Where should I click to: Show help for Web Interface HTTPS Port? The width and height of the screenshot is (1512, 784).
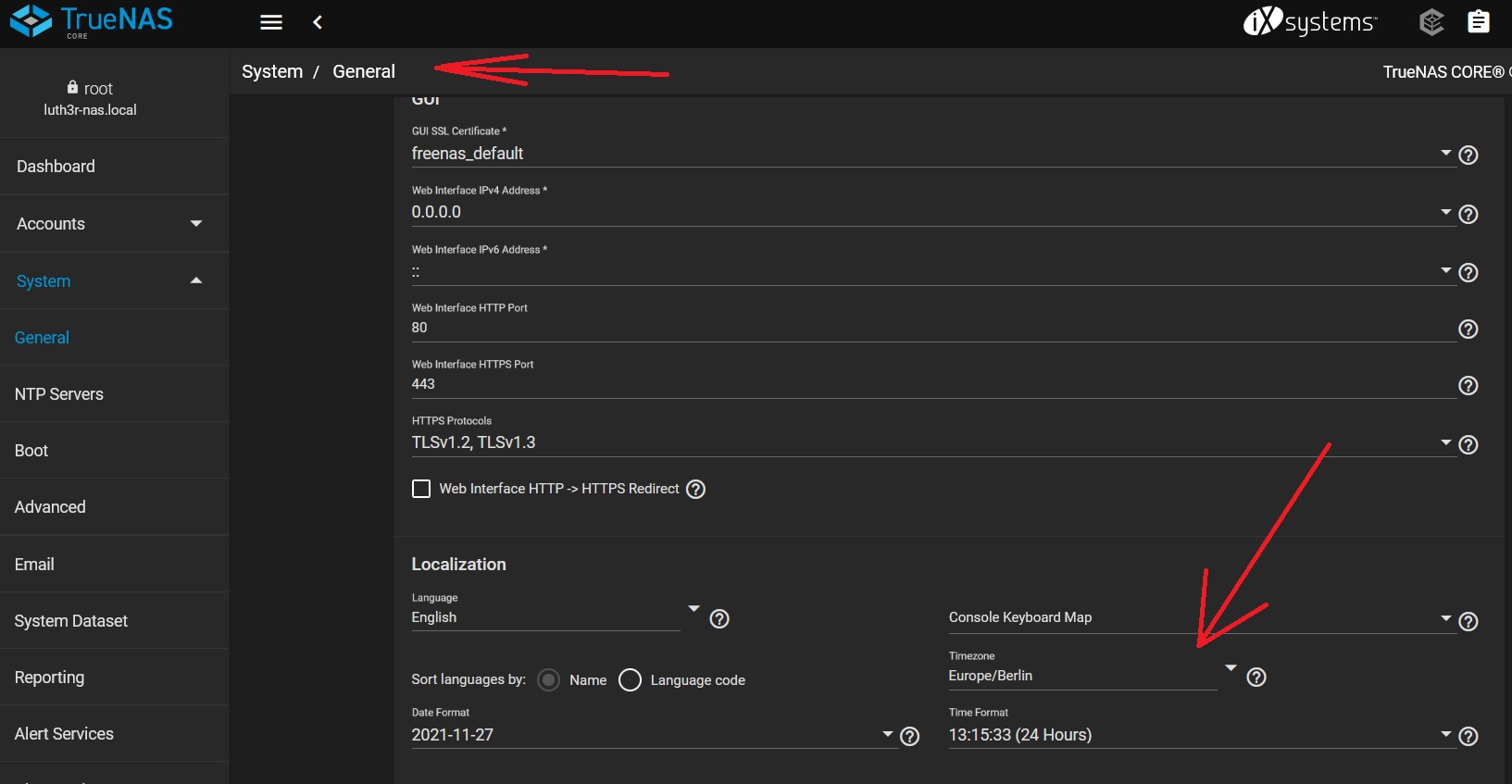click(x=1468, y=386)
